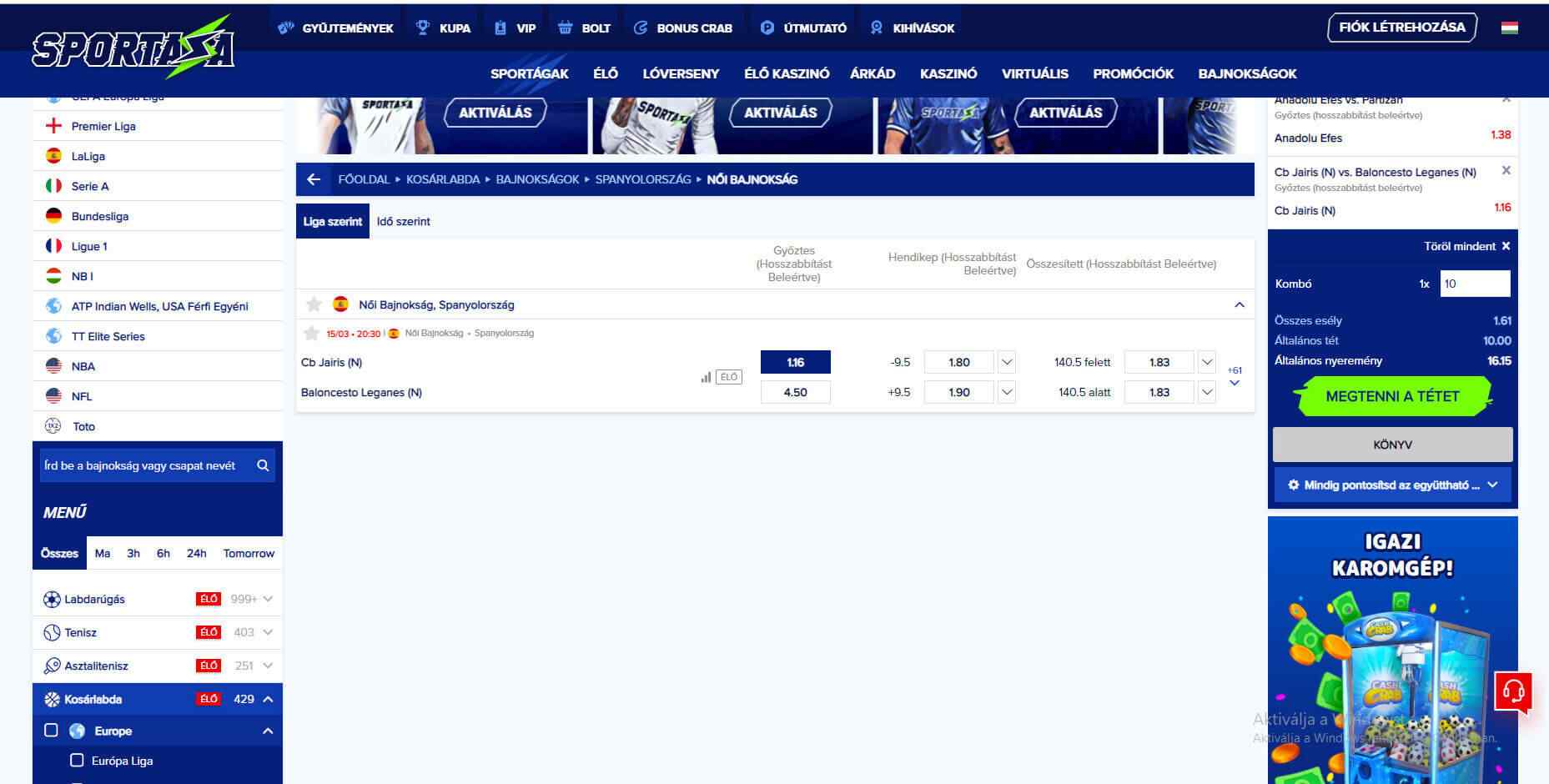Screen dimensions: 1549x784
Task: Collapse Női Bajnokság league section
Action: (1240, 304)
